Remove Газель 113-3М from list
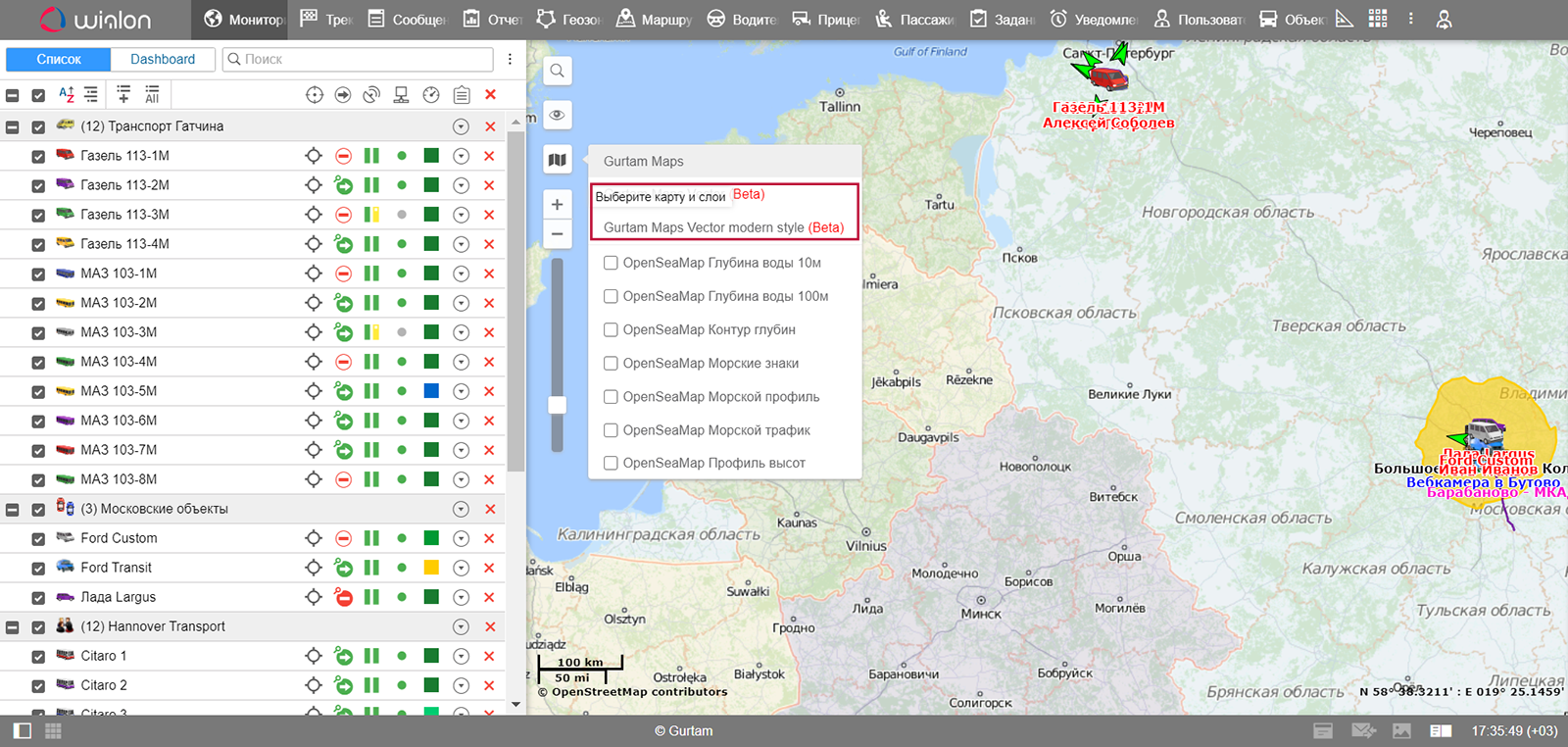The height and width of the screenshot is (747, 1568). (489, 215)
